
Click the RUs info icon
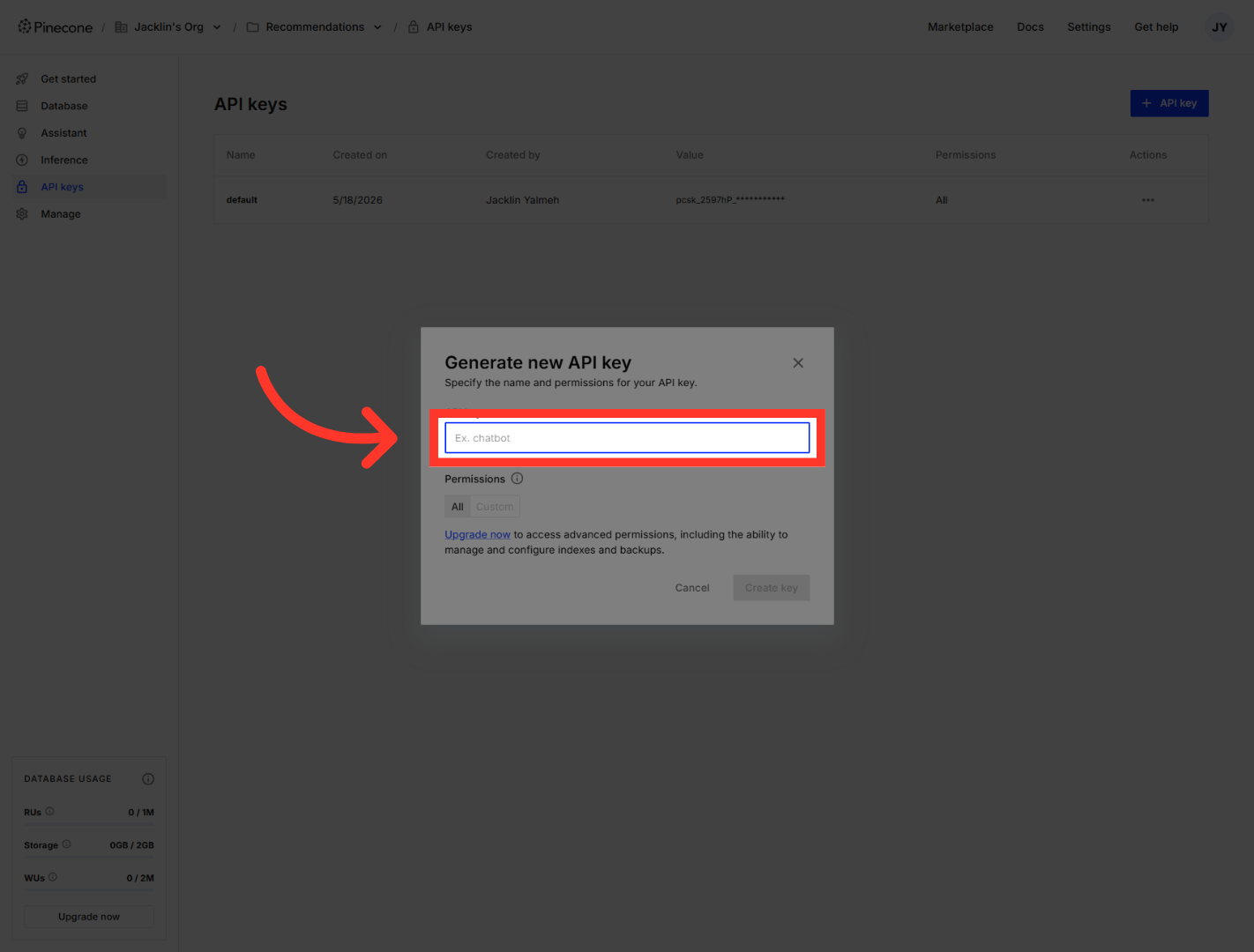[49, 812]
